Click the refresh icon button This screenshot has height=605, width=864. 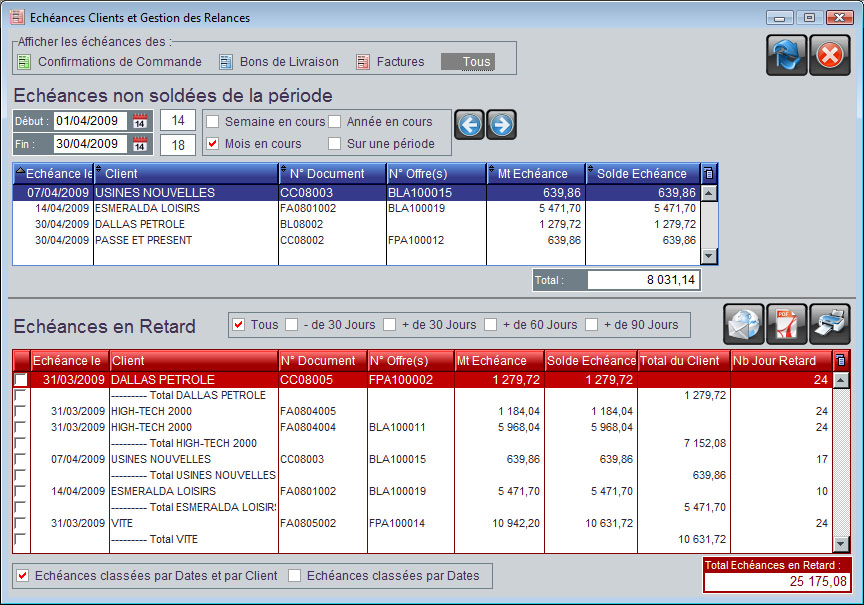pos(786,55)
